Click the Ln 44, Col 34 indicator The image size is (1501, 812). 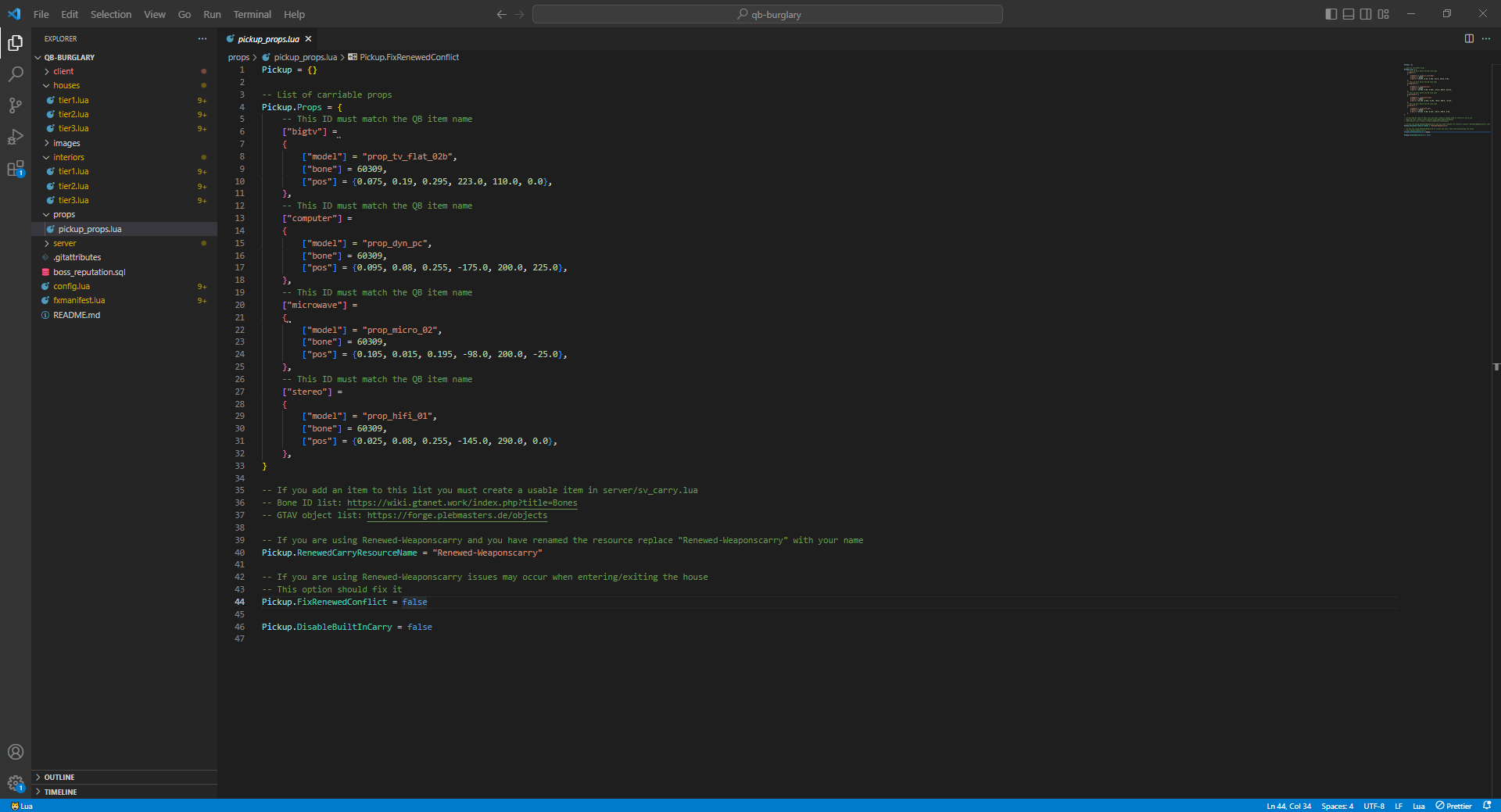tap(1288, 806)
